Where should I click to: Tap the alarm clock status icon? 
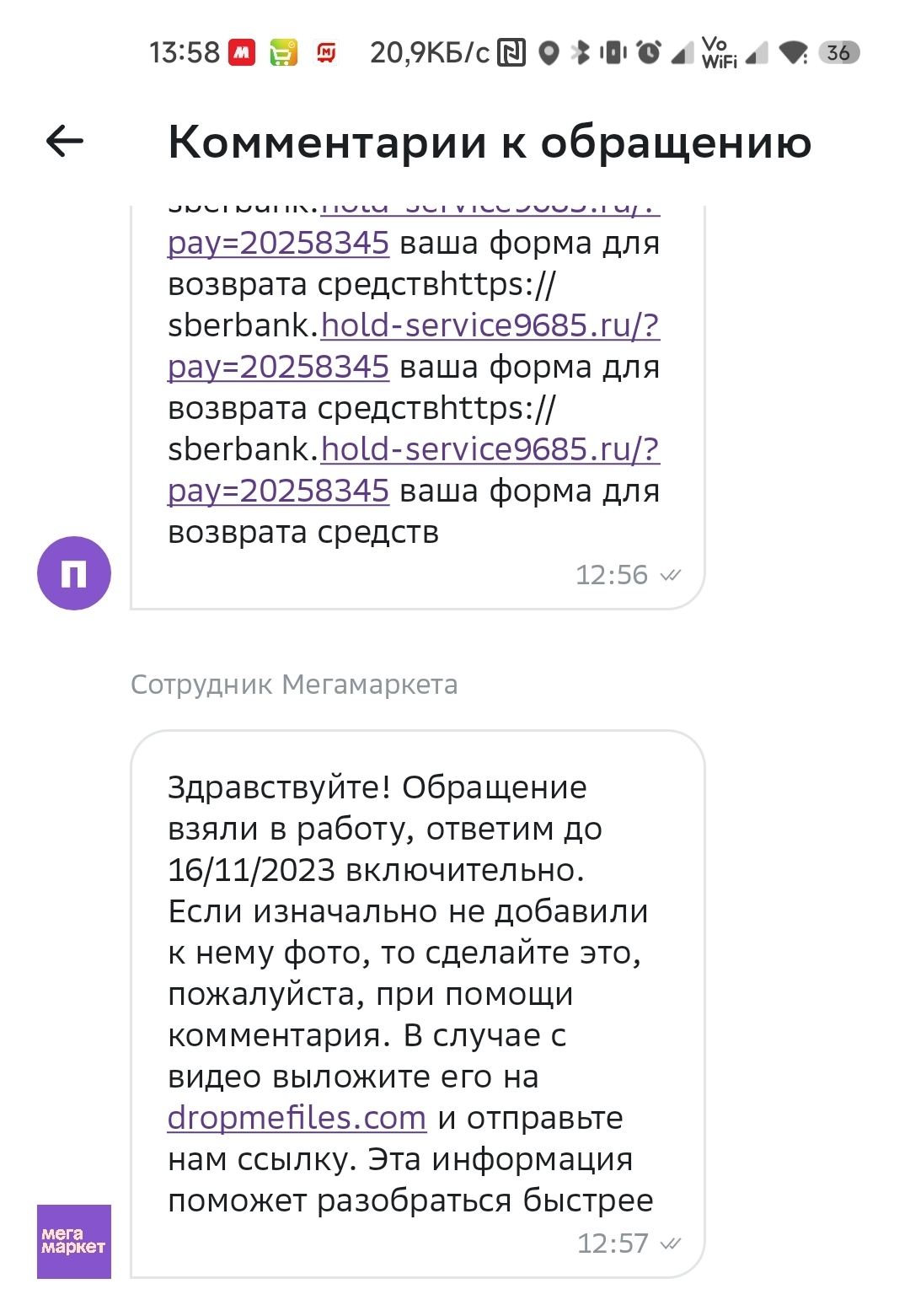(x=649, y=53)
